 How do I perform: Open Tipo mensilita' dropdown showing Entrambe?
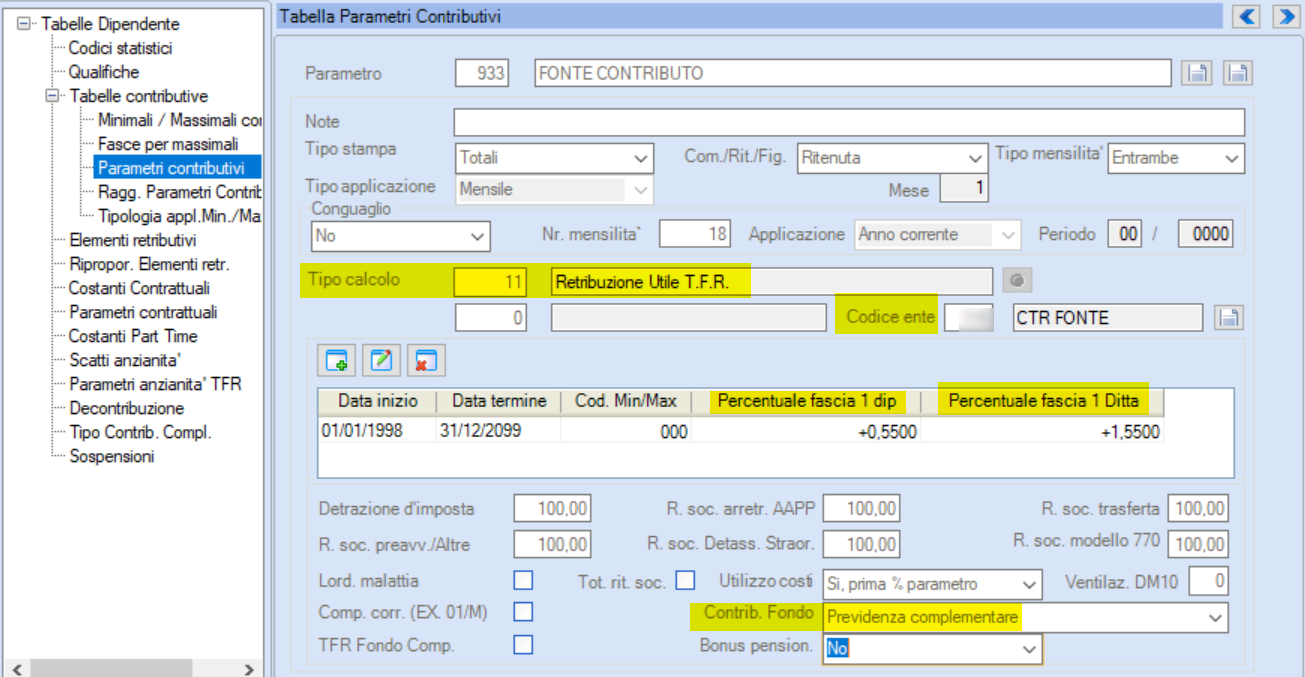click(x=1176, y=158)
